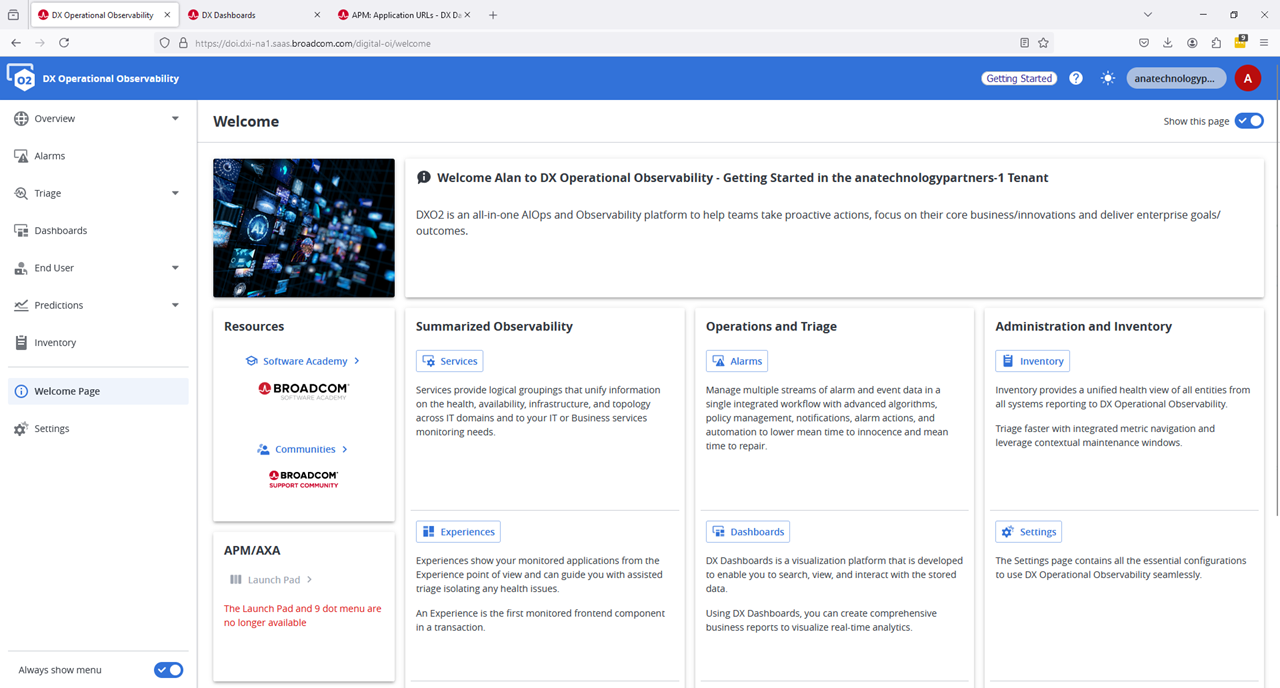
Task: Click the browser address bar URL field
Action: pos(600,43)
